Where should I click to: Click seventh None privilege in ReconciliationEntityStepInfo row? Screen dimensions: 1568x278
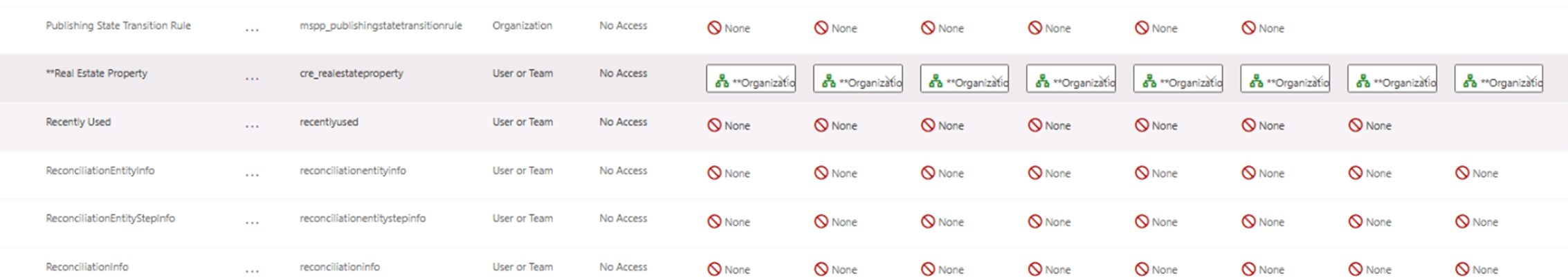[1369, 222]
